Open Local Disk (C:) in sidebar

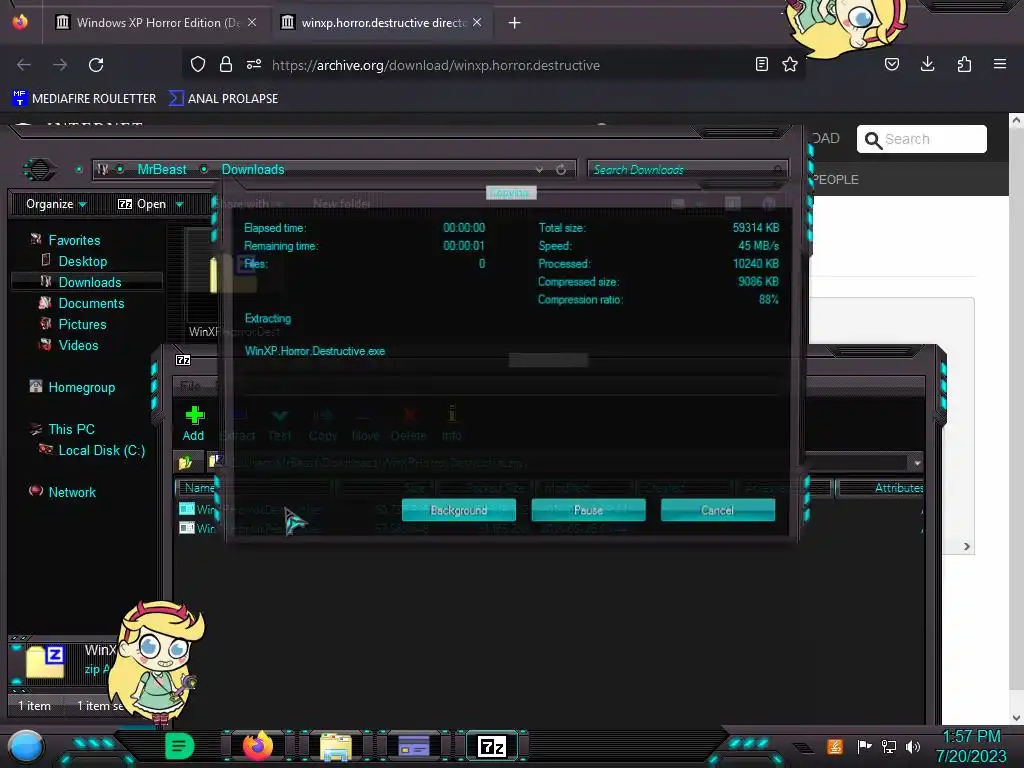(x=101, y=451)
